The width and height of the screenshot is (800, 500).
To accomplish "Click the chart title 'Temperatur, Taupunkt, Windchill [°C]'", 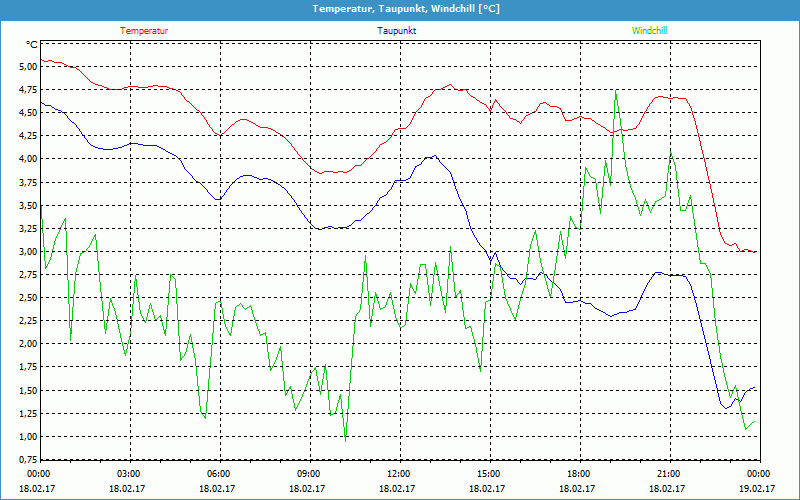I will (406, 9).
